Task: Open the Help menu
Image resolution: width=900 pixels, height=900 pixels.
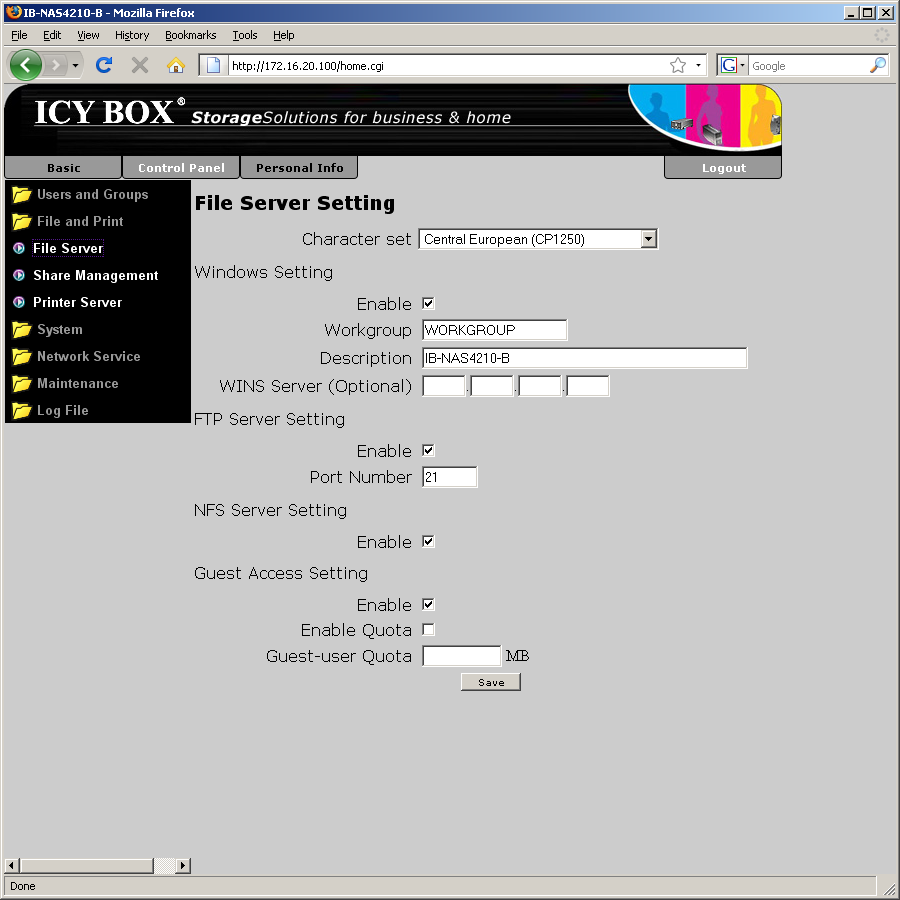Action: [x=284, y=35]
